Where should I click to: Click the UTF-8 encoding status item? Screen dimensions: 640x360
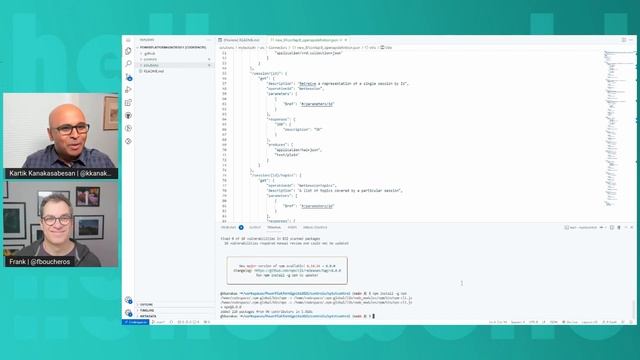tap(533, 322)
